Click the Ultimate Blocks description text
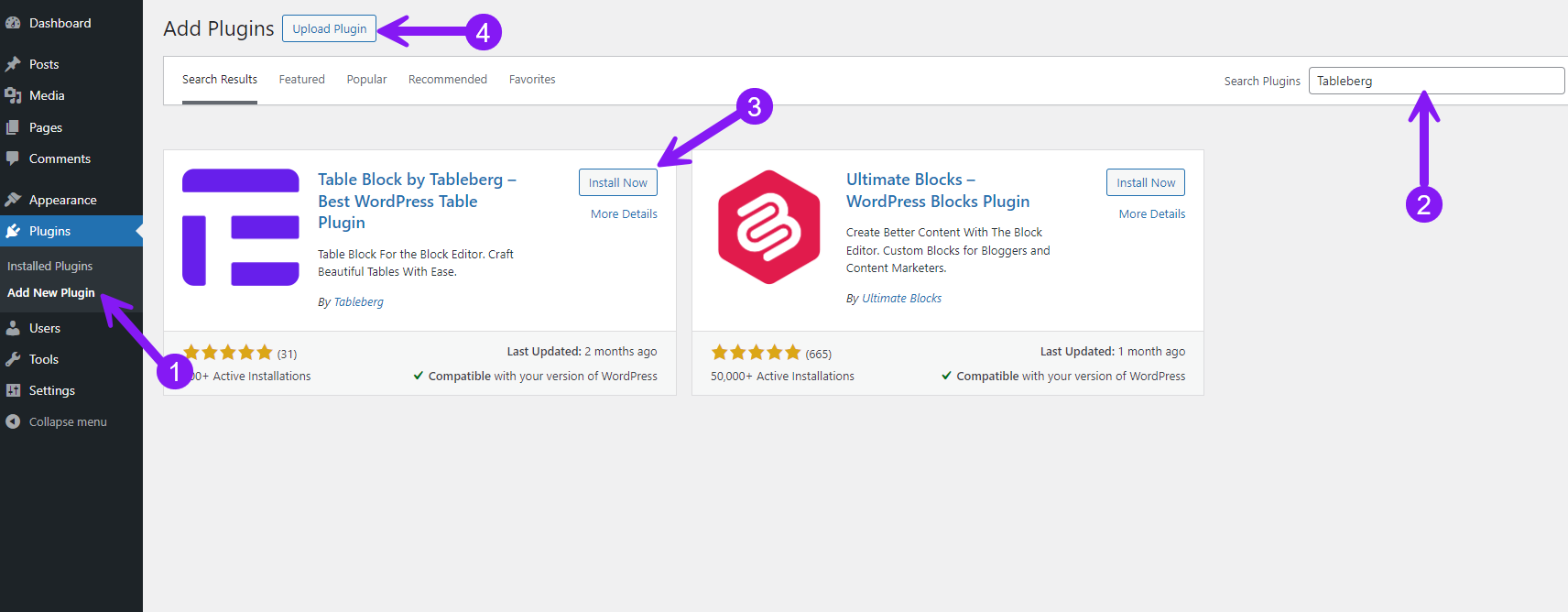1568x612 pixels. (948, 250)
